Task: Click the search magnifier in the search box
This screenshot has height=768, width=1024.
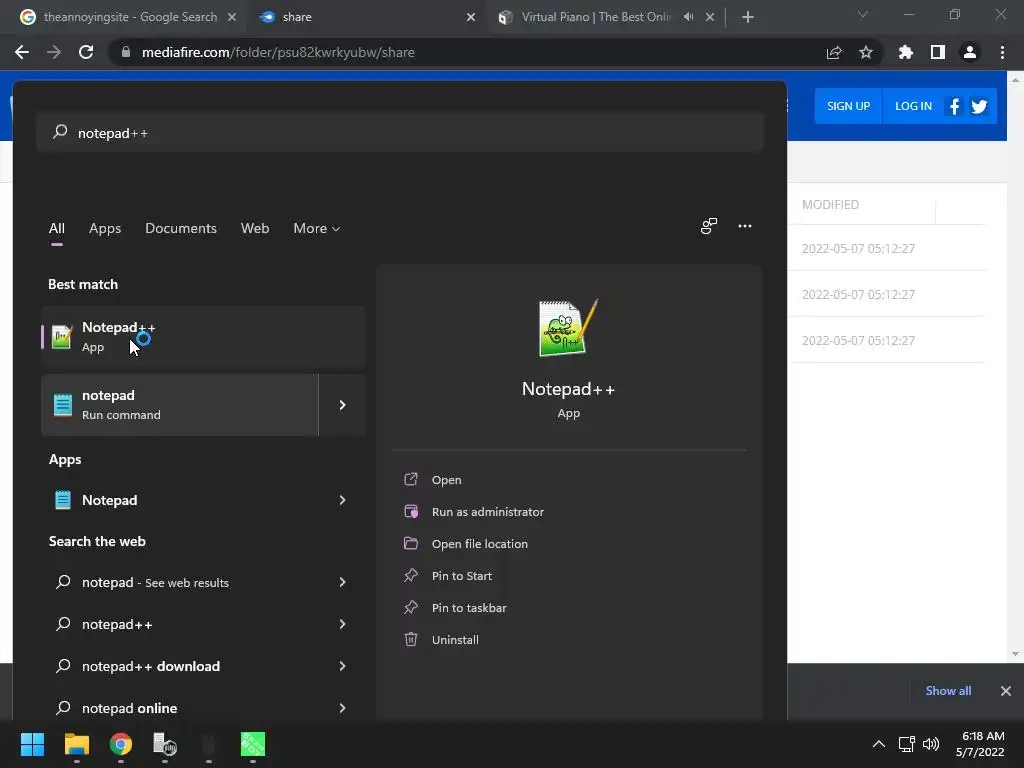Action: tap(60, 132)
